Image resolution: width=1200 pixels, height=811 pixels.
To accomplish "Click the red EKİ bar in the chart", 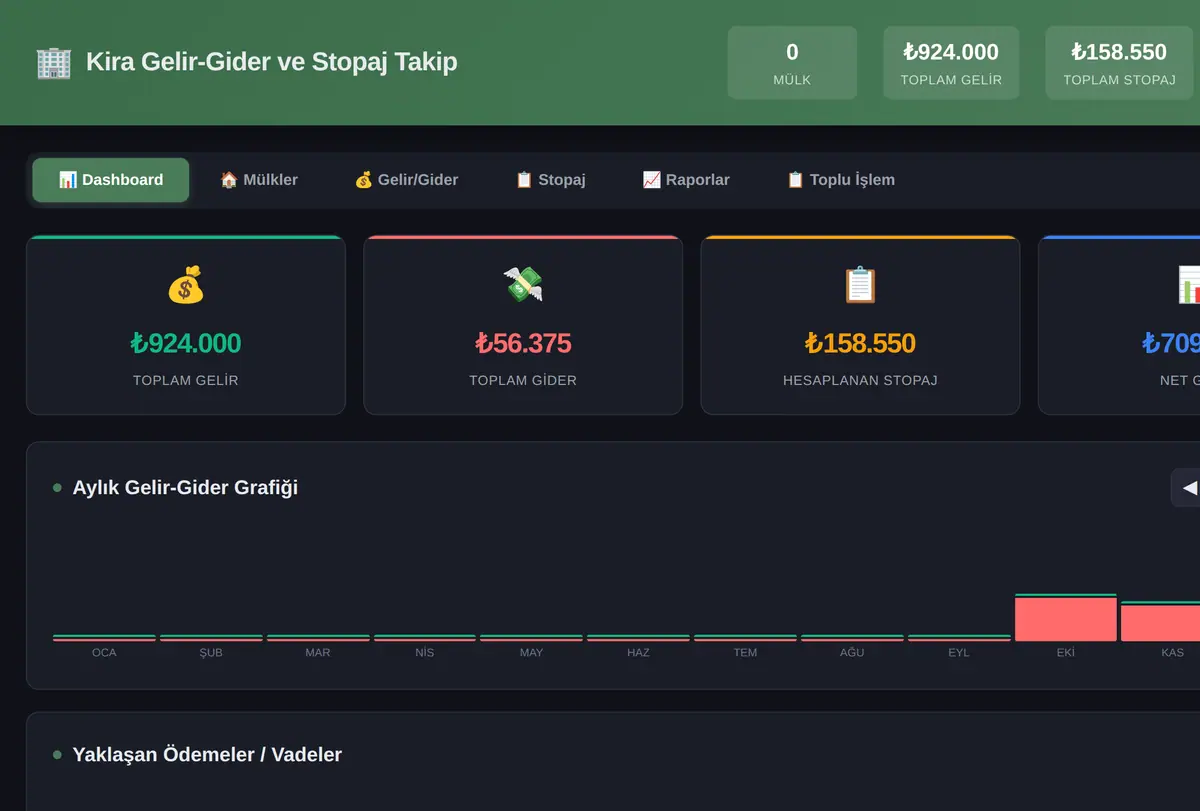I will click(x=1066, y=619).
